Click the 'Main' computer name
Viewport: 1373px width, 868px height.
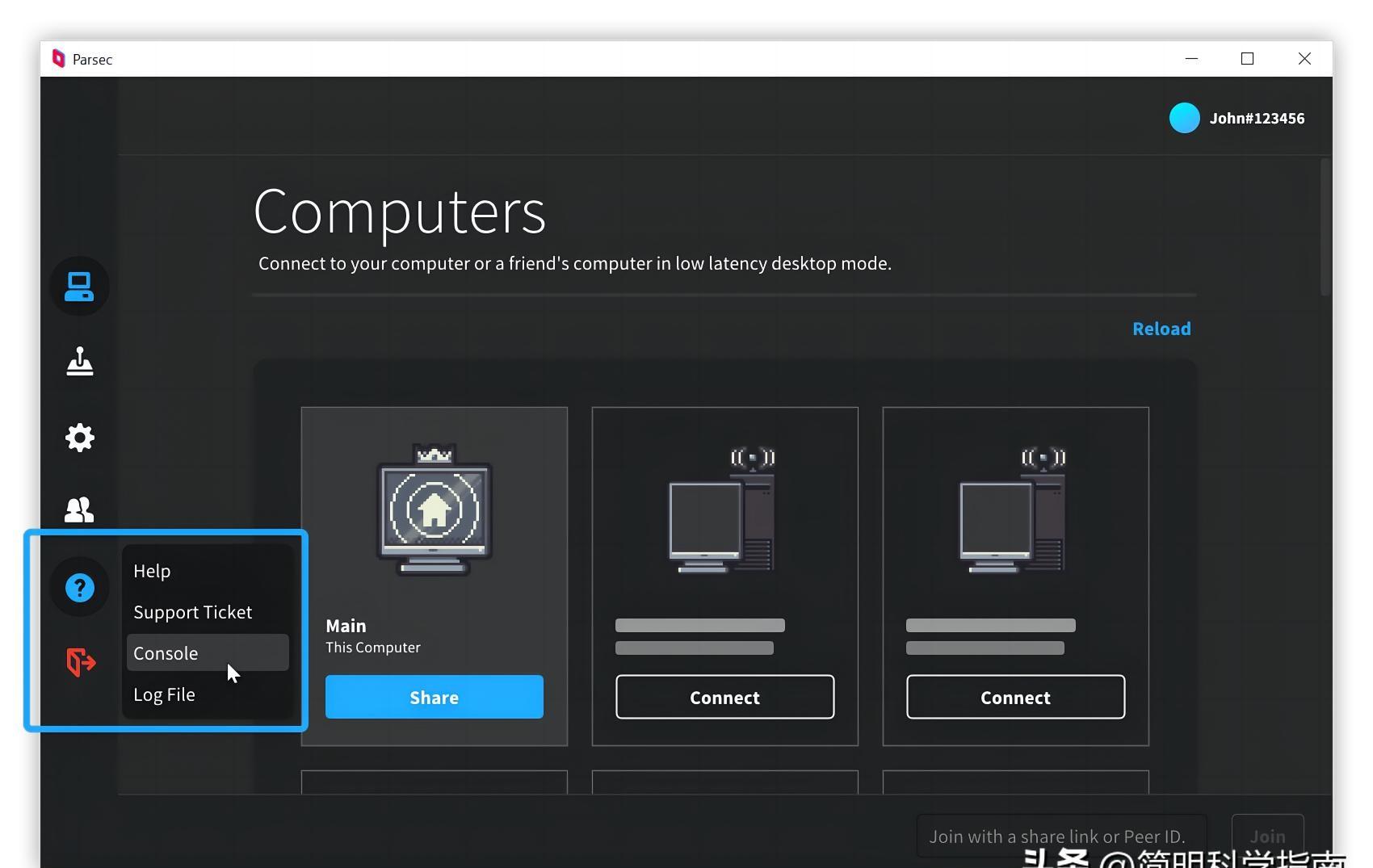346,626
